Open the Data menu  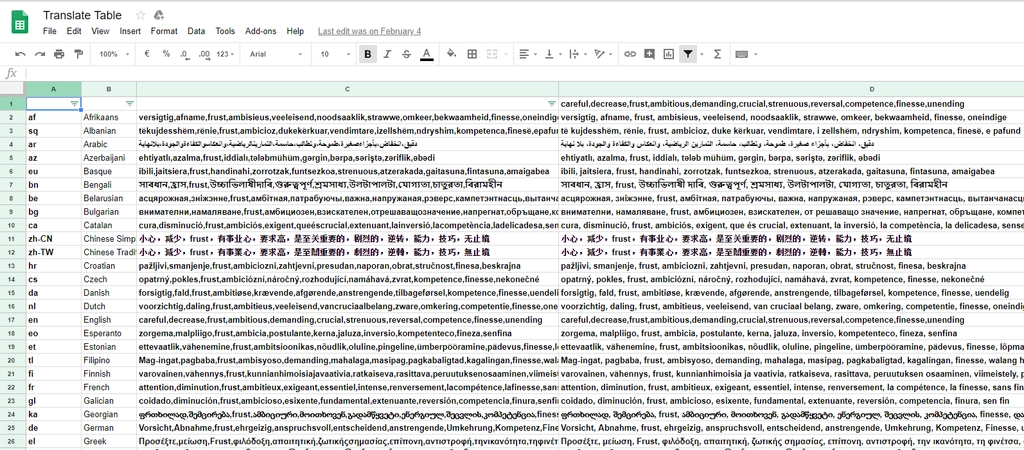pyautogui.click(x=196, y=31)
